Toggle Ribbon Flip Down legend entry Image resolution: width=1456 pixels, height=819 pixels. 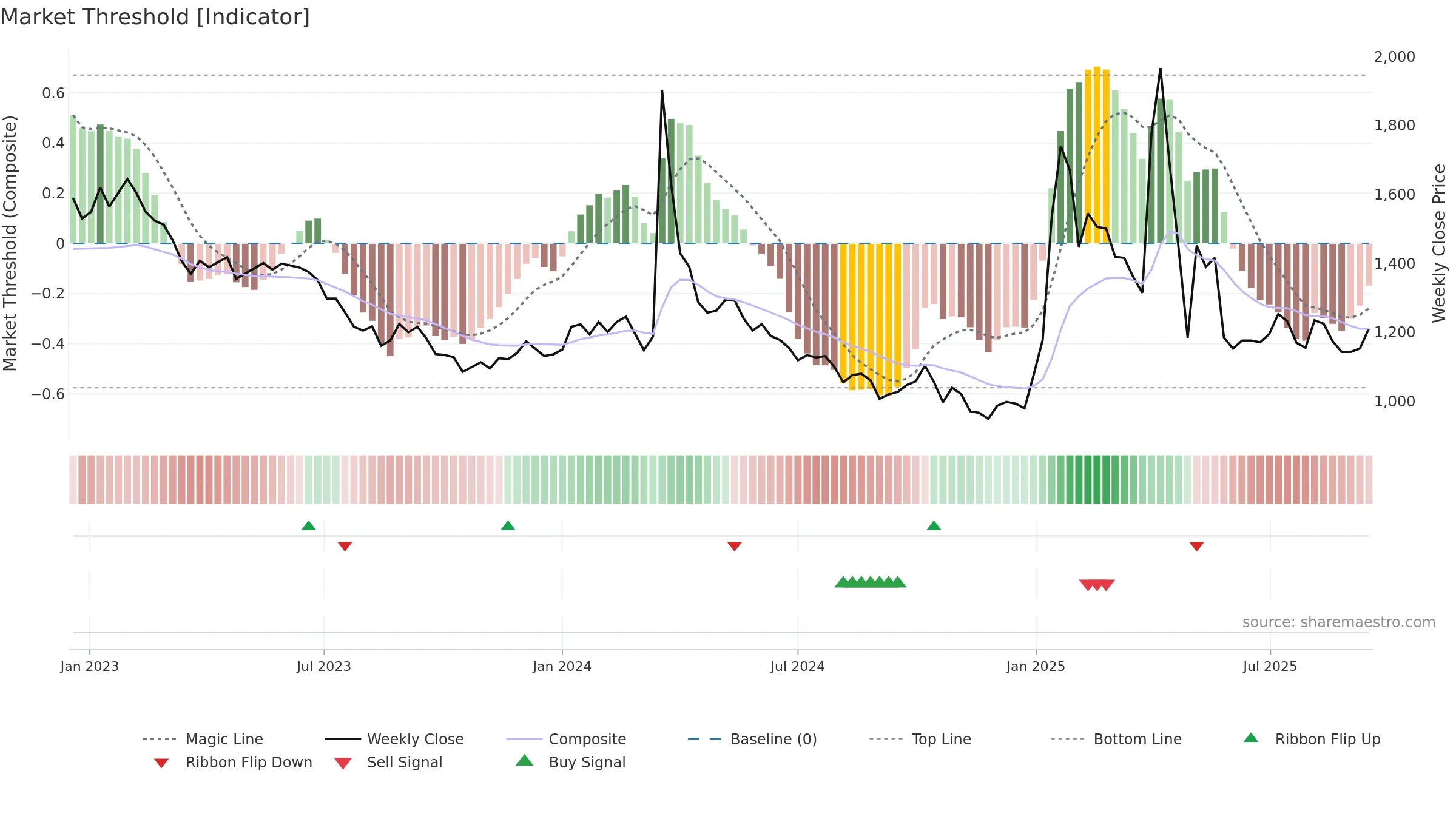233,763
